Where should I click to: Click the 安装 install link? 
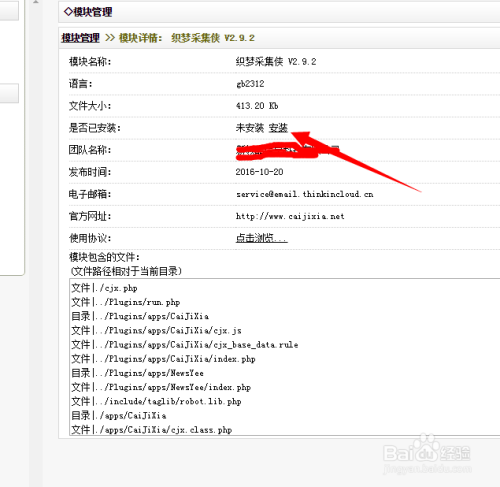click(278, 128)
